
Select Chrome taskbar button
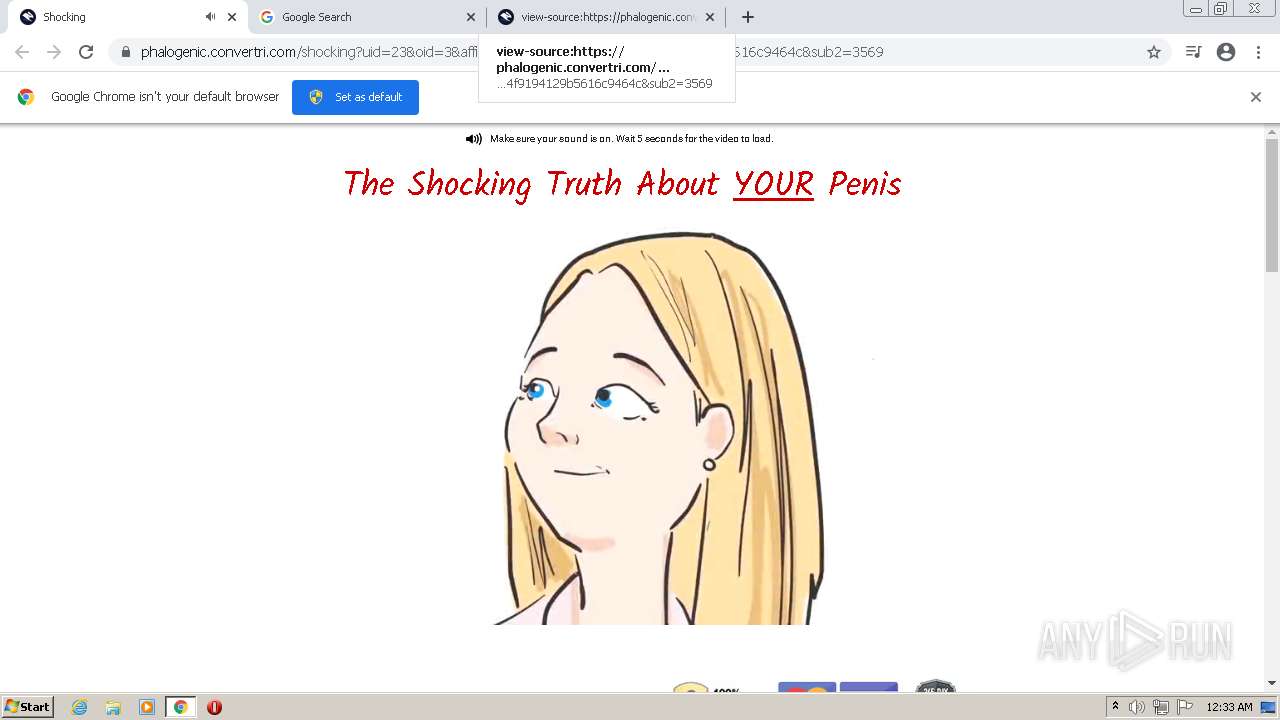[181, 707]
